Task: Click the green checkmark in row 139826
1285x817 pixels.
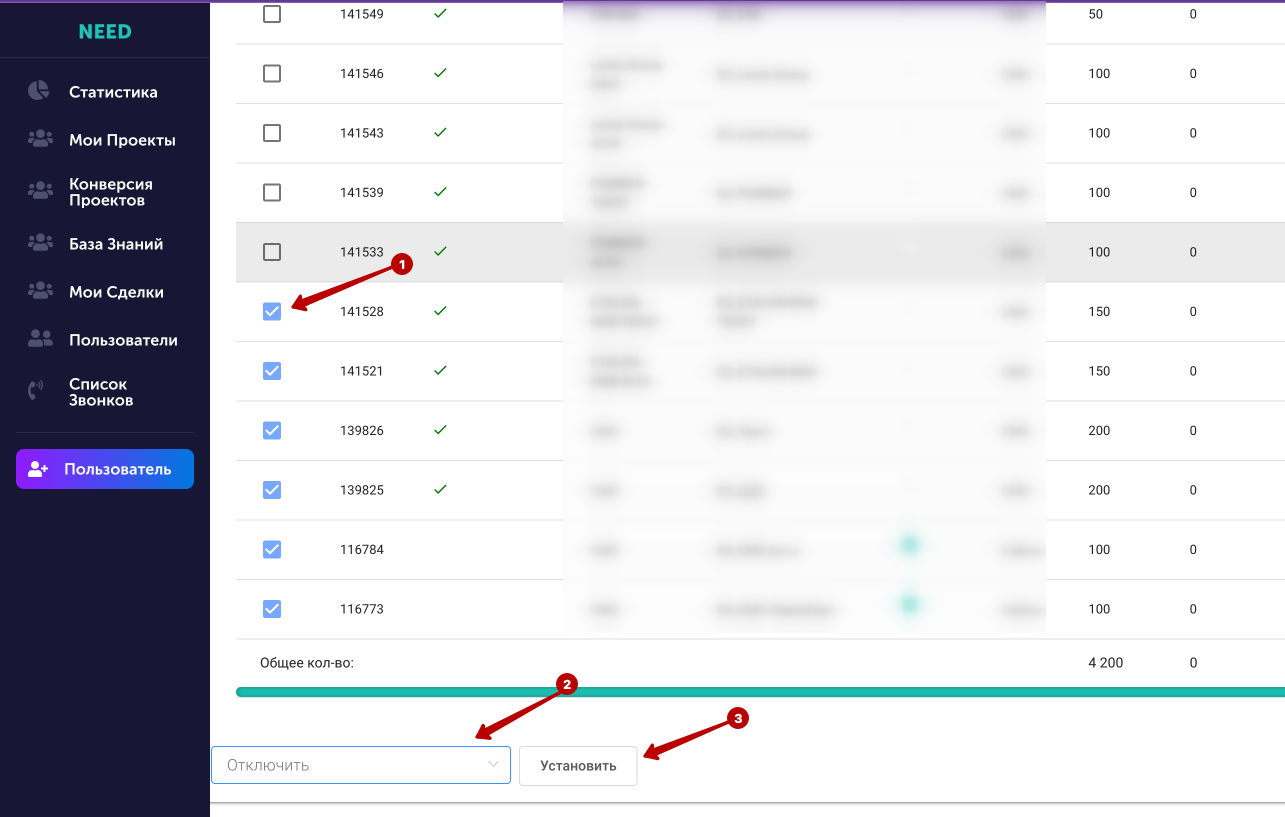Action: click(x=440, y=429)
